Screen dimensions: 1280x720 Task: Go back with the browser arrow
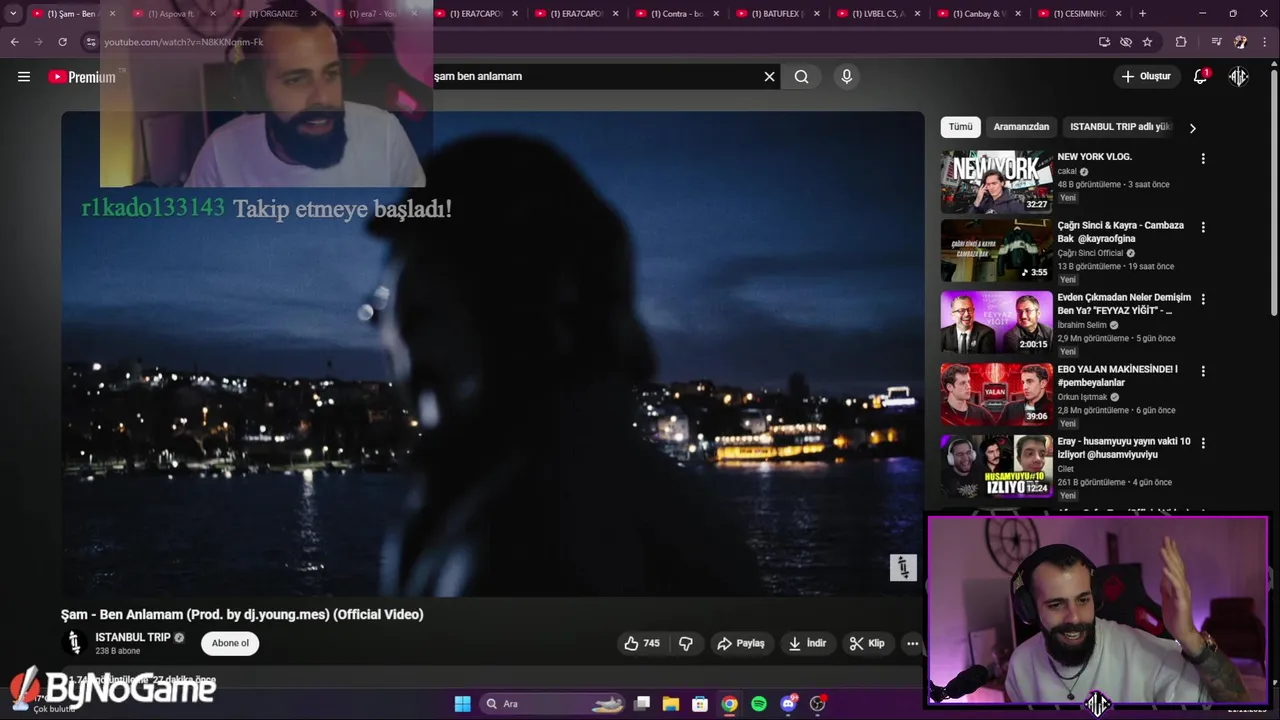(14, 42)
